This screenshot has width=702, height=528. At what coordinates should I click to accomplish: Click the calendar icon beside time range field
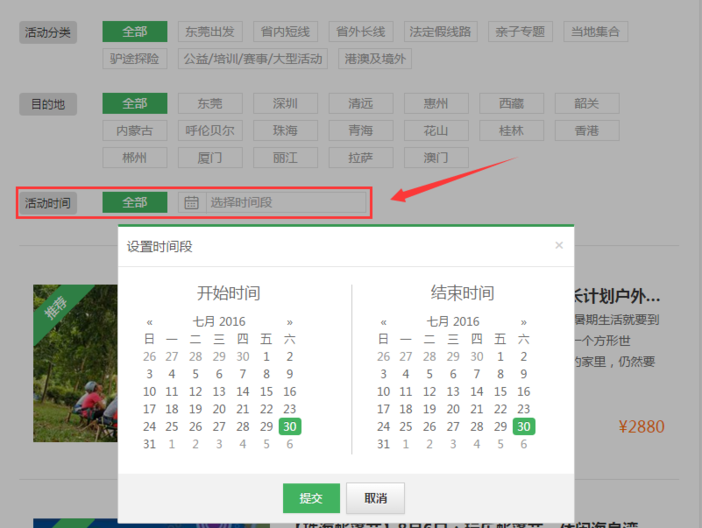(x=190, y=203)
